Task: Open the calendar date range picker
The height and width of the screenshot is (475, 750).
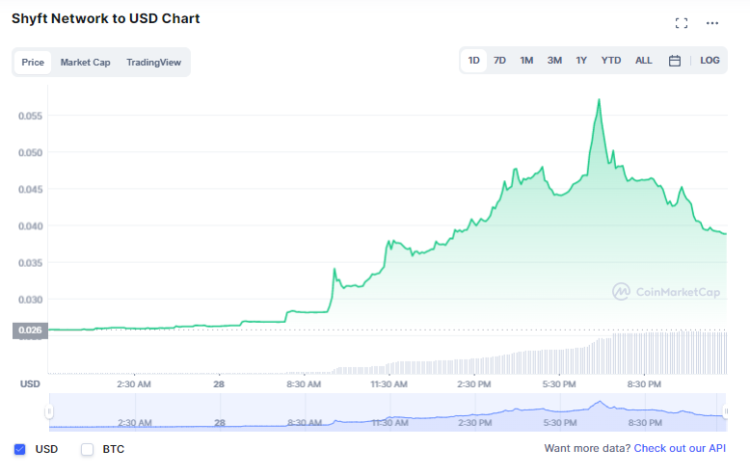Action: click(674, 61)
